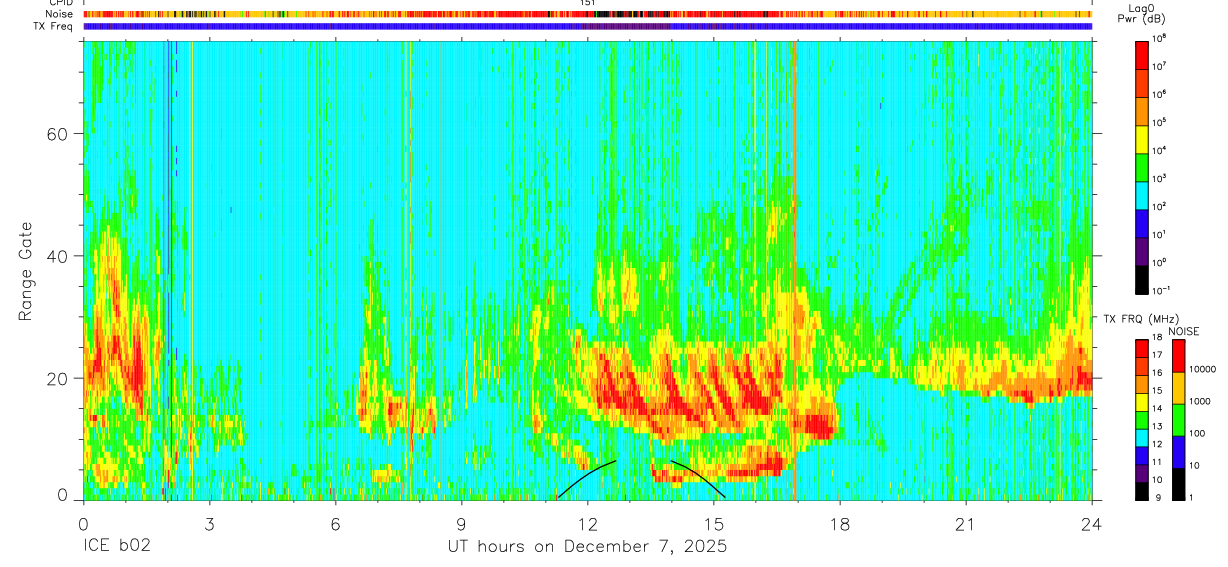Click the red top segment of the Lag0 Pwr colorbar
Screen dimensions: 1228x567
point(1141,54)
